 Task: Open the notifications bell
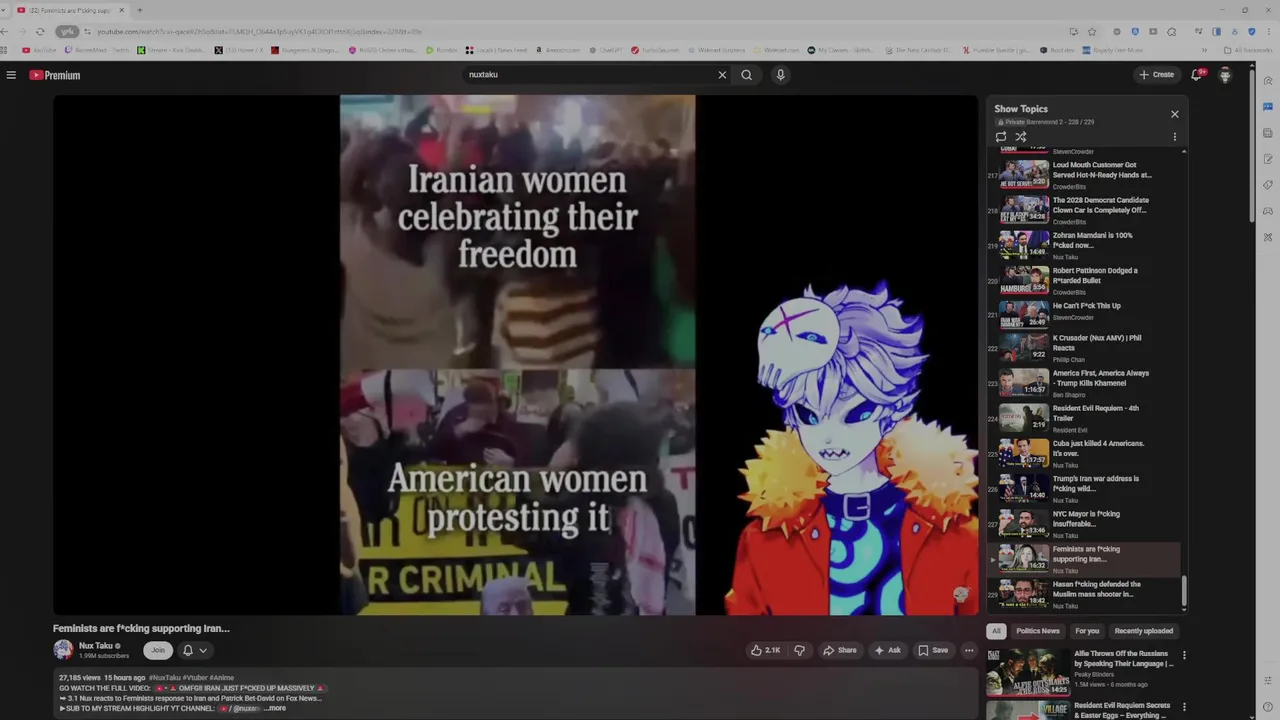(1197, 75)
